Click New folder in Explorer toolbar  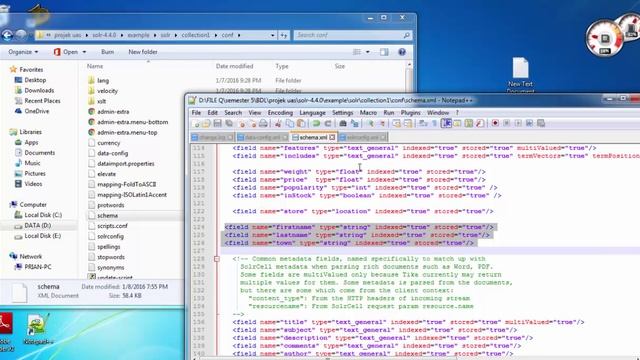pos(143,52)
